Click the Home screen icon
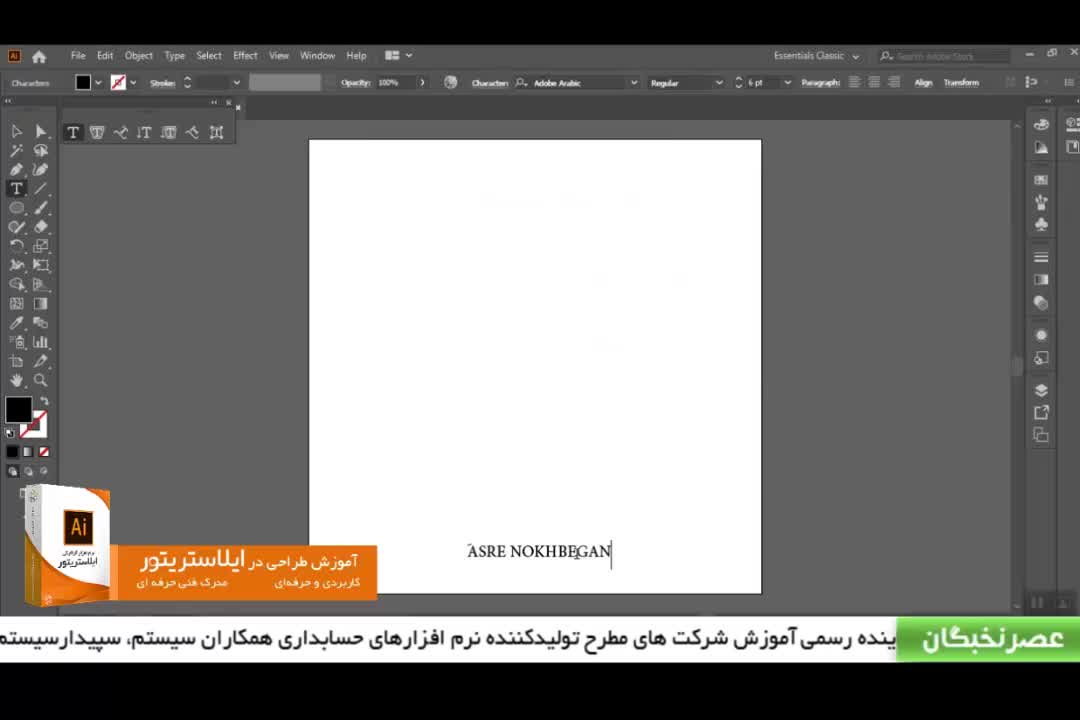This screenshot has width=1080, height=720. coord(39,56)
